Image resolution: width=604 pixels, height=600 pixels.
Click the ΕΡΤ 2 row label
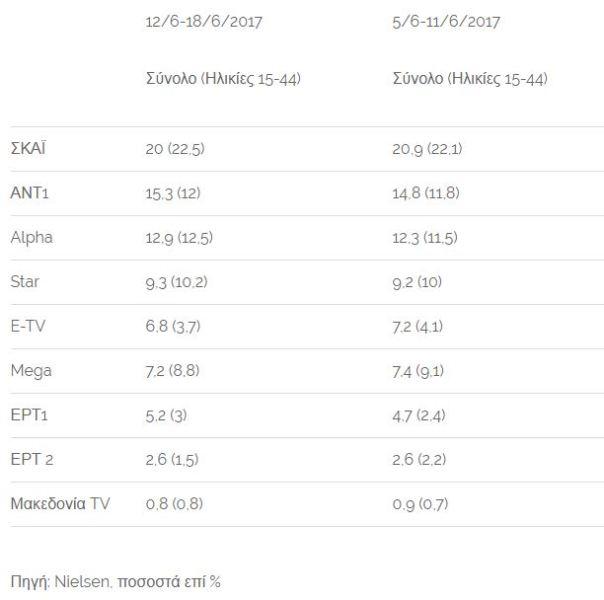30,460
